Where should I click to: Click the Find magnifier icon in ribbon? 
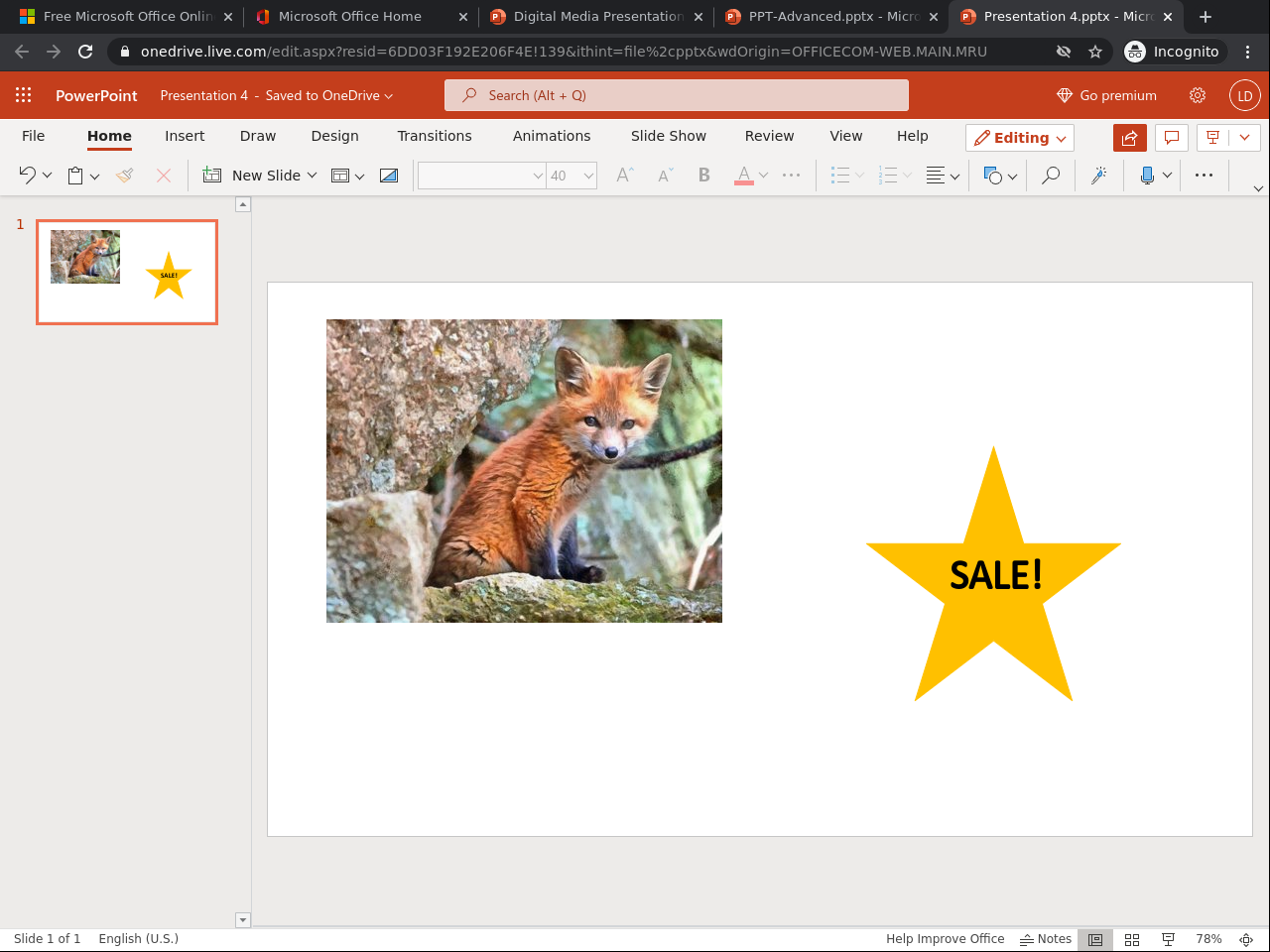click(1050, 176)
